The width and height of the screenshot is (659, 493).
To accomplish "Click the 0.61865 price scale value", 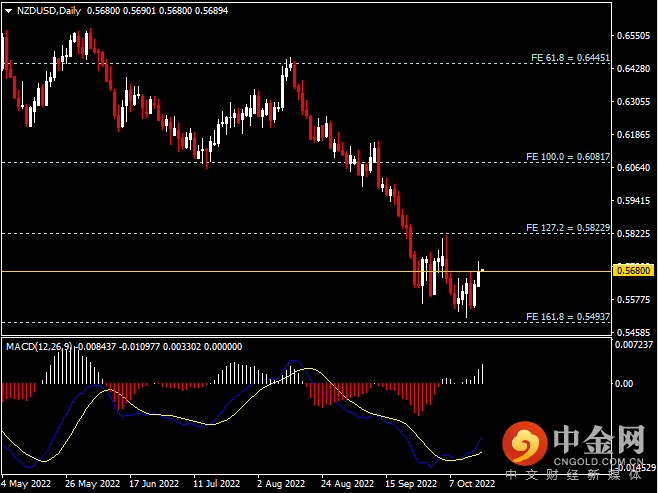I will point(633,134).
